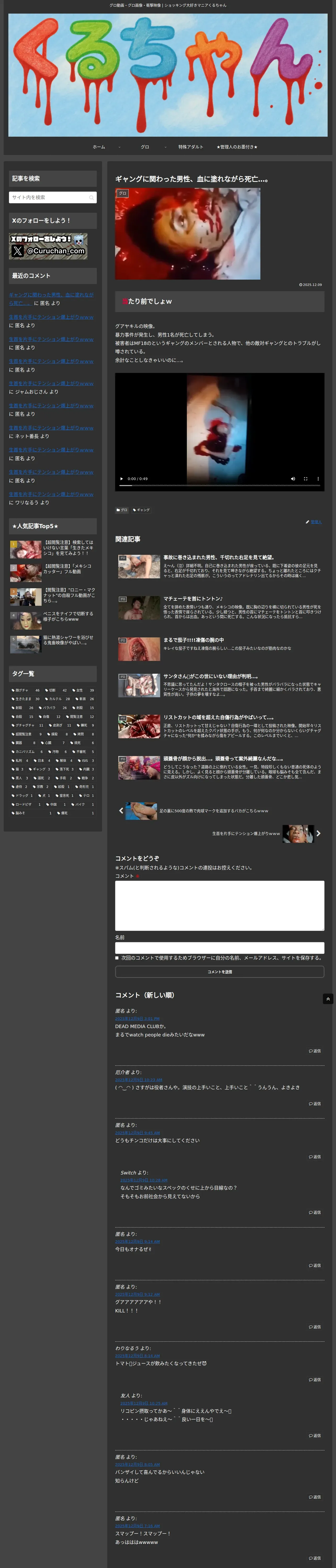Select the 中国 tag
Viewport: 336px width, 1568px height.
tap(56, 804)
